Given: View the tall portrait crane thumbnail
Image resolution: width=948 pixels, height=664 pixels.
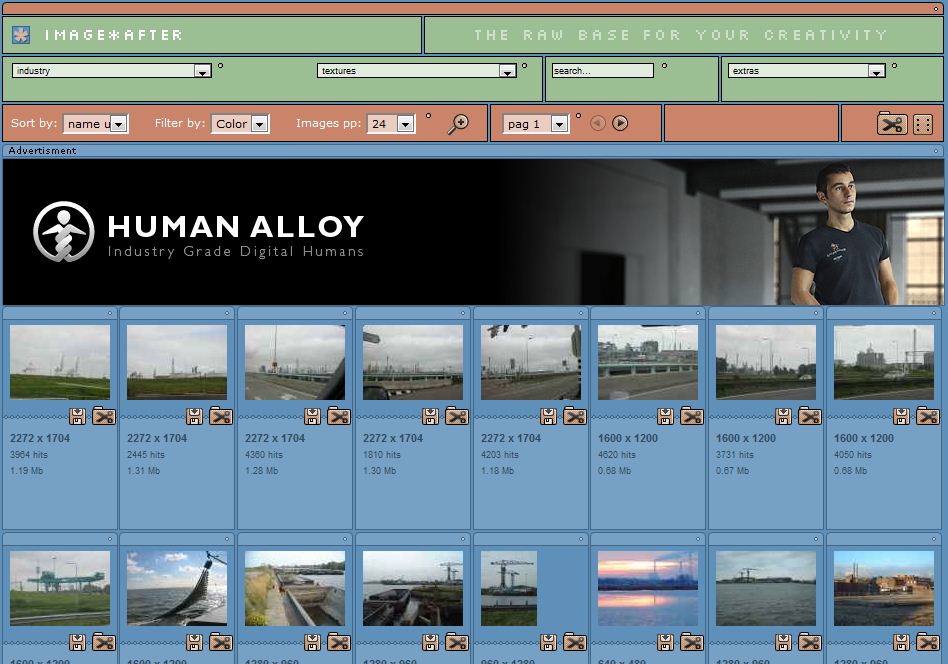Looking at the screenshot, I should coord(508,588).
